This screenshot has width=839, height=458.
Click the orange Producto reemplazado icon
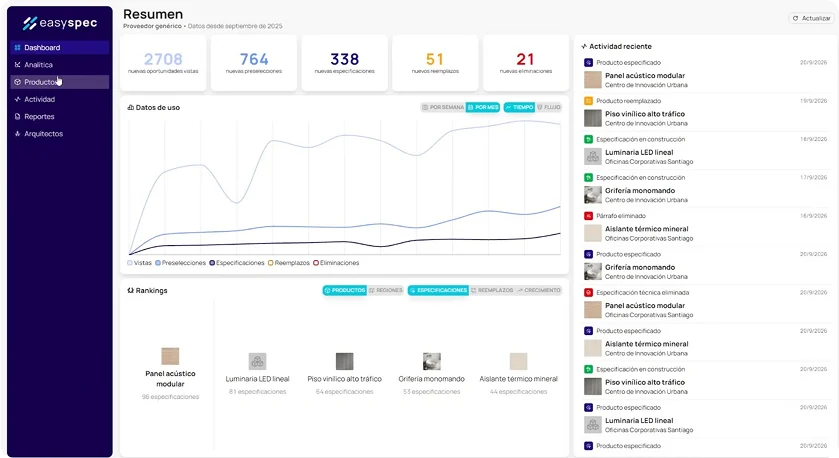(589, 101)
